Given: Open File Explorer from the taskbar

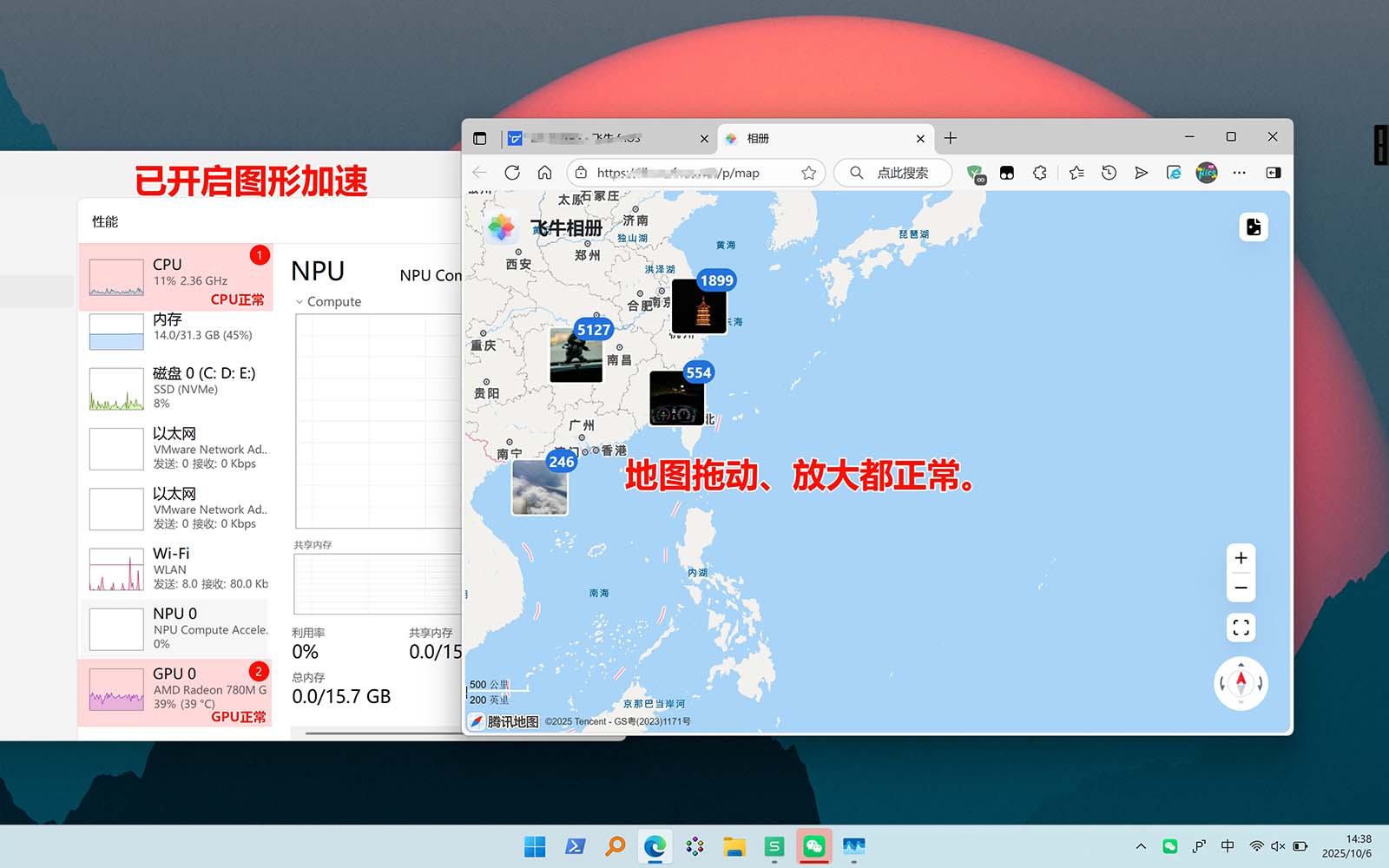Looking at the screenshot, I should point(734,846).
